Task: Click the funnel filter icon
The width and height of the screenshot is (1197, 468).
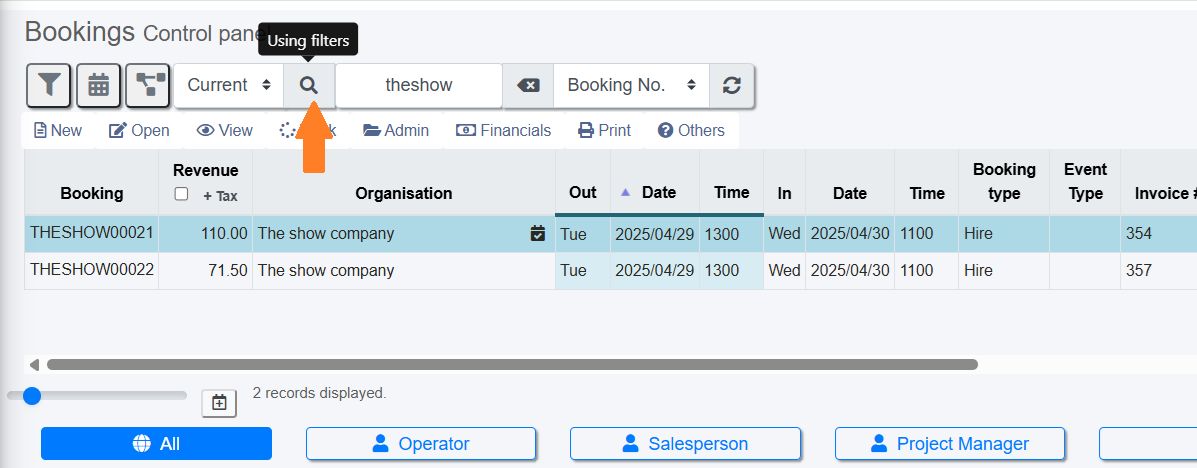Action: [48, 86]
